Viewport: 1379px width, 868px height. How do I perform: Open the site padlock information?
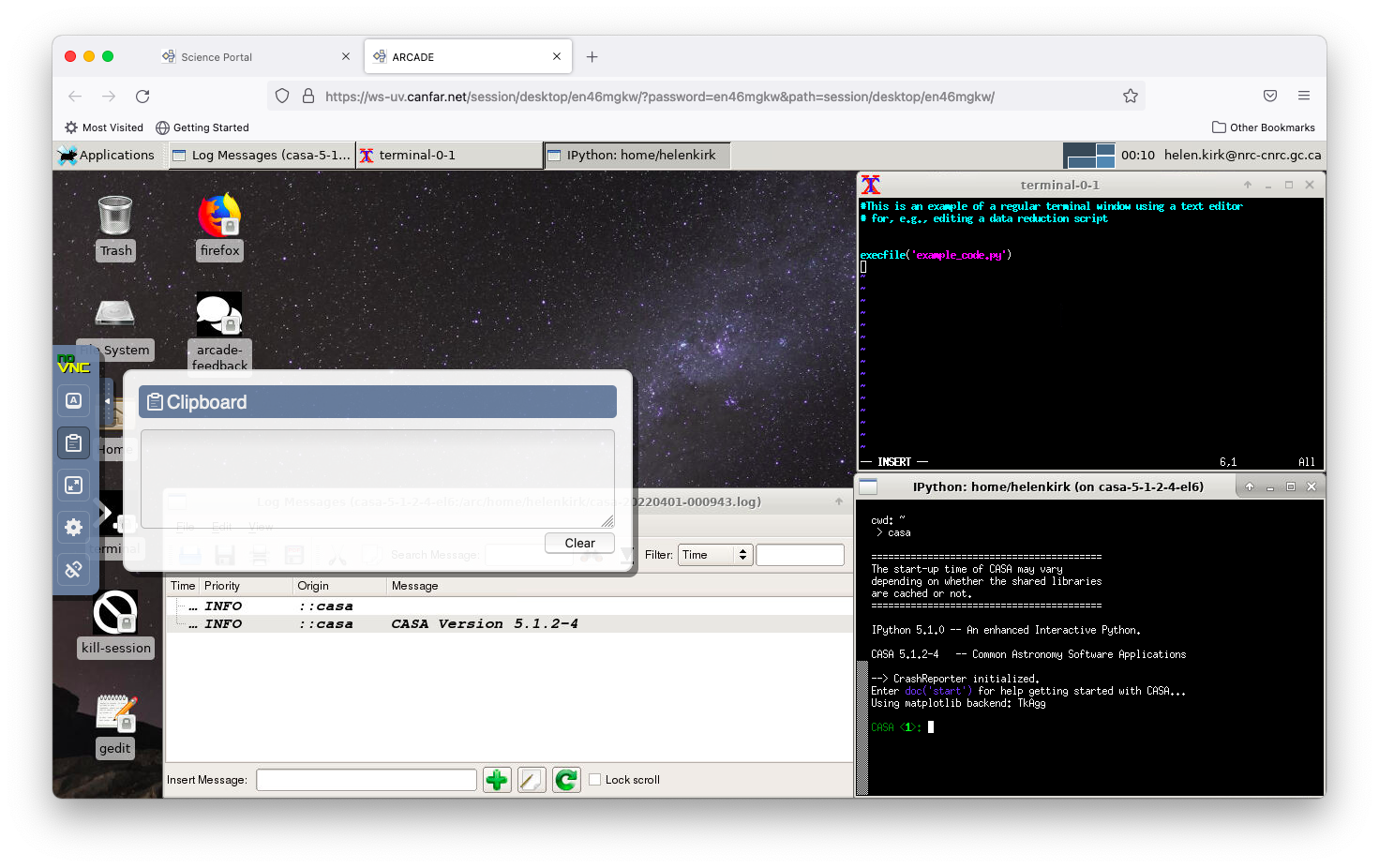point(307,97)
